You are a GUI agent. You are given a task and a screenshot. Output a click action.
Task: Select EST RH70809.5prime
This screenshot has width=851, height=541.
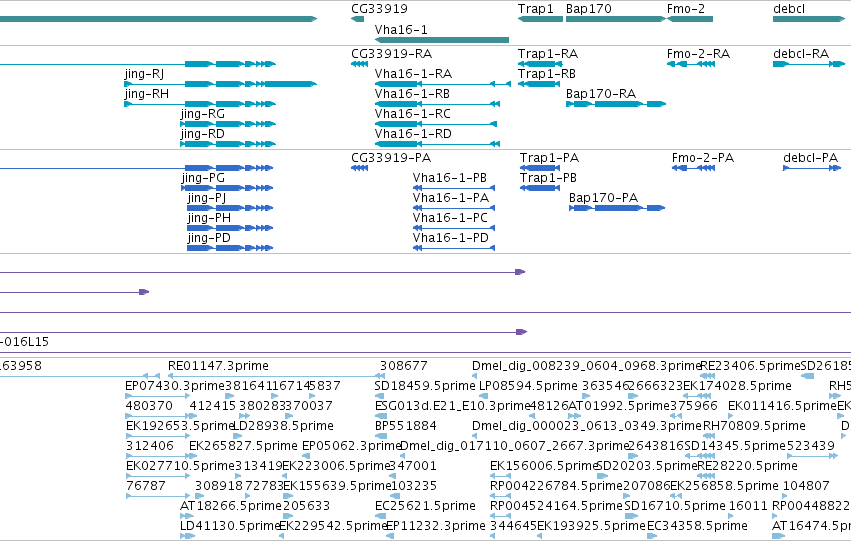pos(754,426)
